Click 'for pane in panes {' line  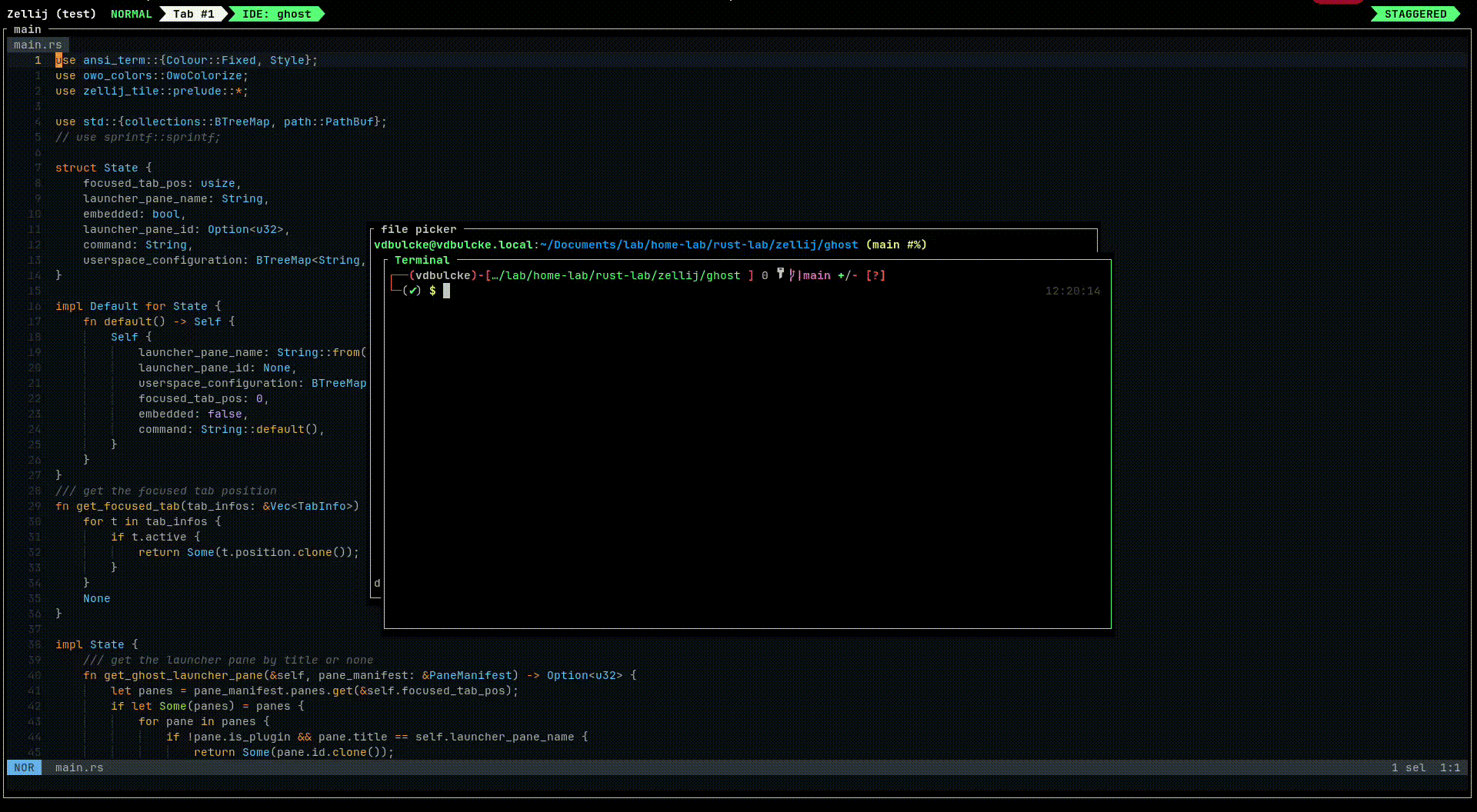tap(204, 721)
